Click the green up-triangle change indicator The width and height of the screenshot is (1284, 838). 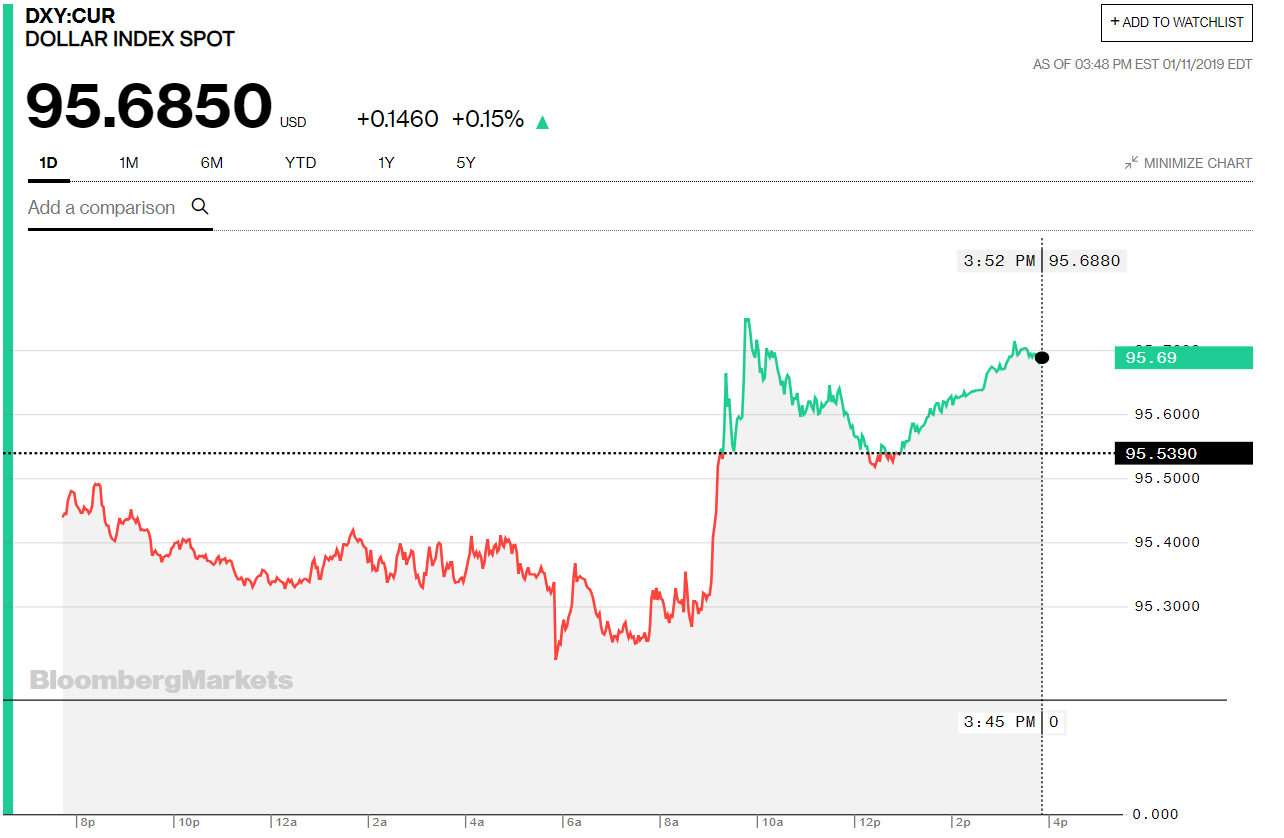click(x=542, y=122)
